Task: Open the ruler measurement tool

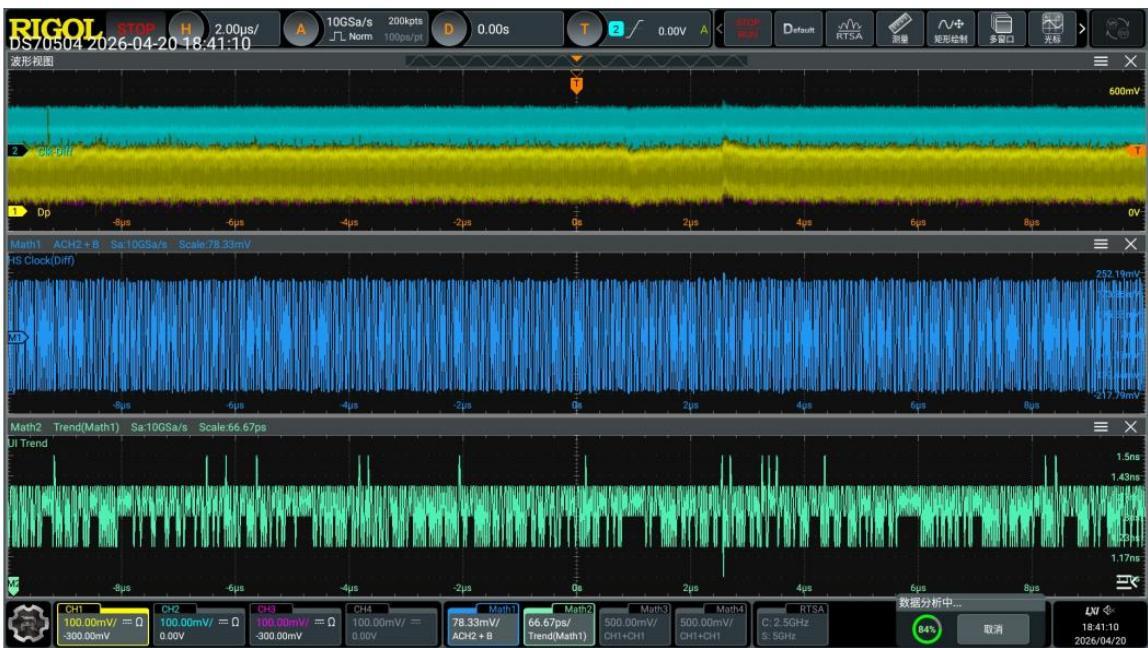Action: point(900,29)
